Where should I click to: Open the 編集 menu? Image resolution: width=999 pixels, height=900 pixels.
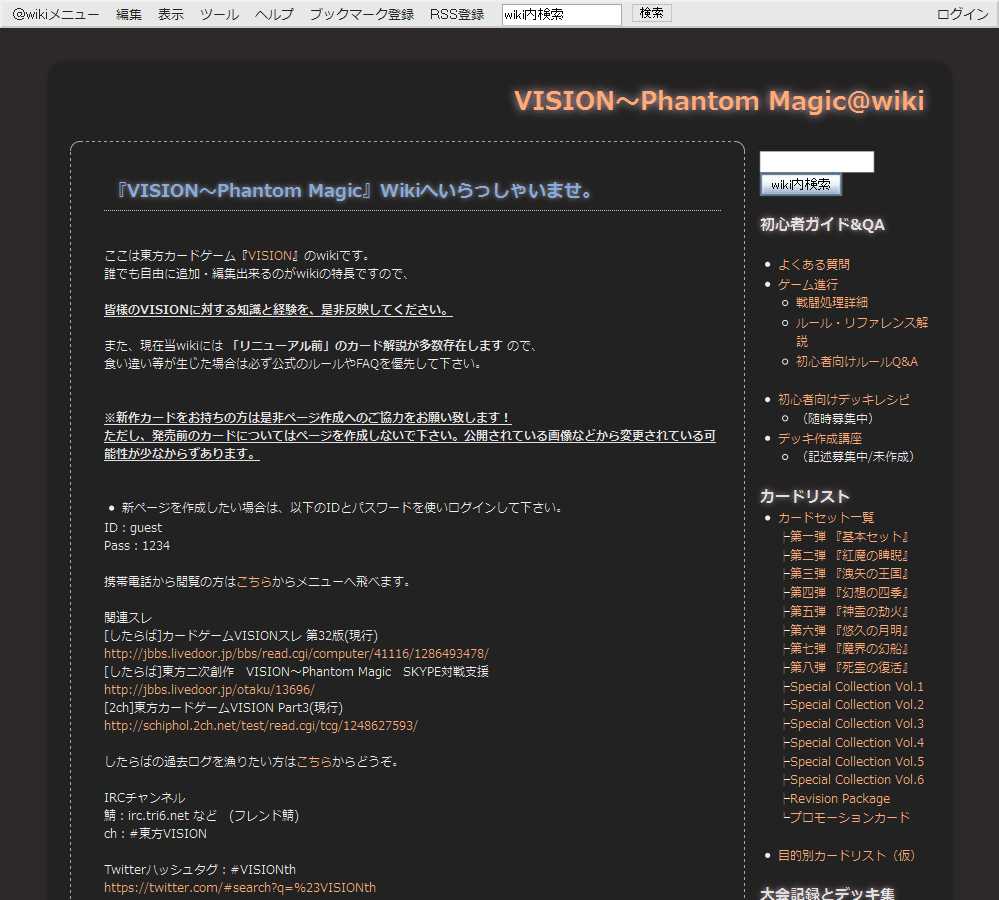[129, 14]
